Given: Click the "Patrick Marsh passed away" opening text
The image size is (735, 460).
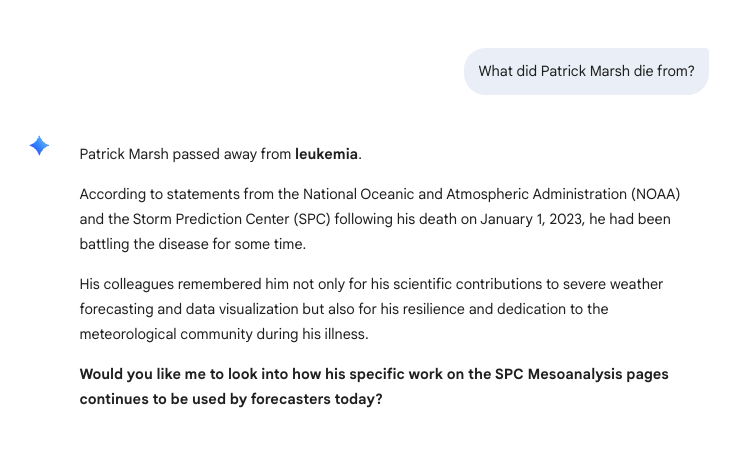Looking at the screenshot, I should coord(185,155).
